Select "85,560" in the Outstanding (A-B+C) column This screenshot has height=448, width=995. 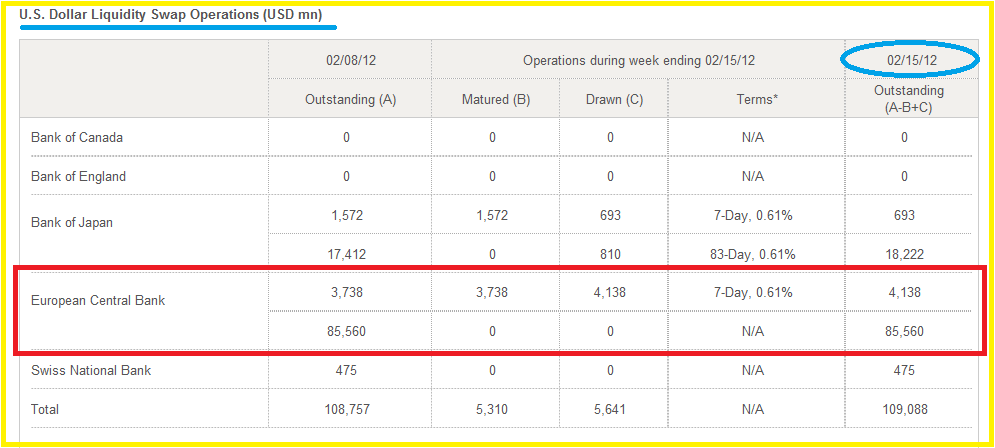[904, 331]
